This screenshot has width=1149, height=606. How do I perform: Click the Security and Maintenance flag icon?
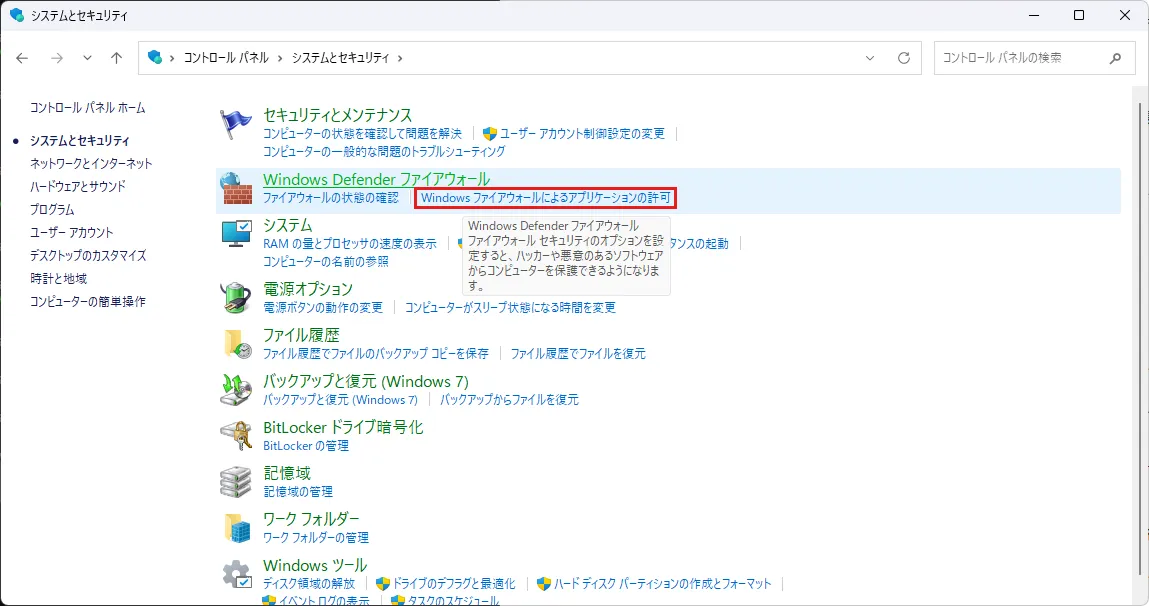[235, 125]
